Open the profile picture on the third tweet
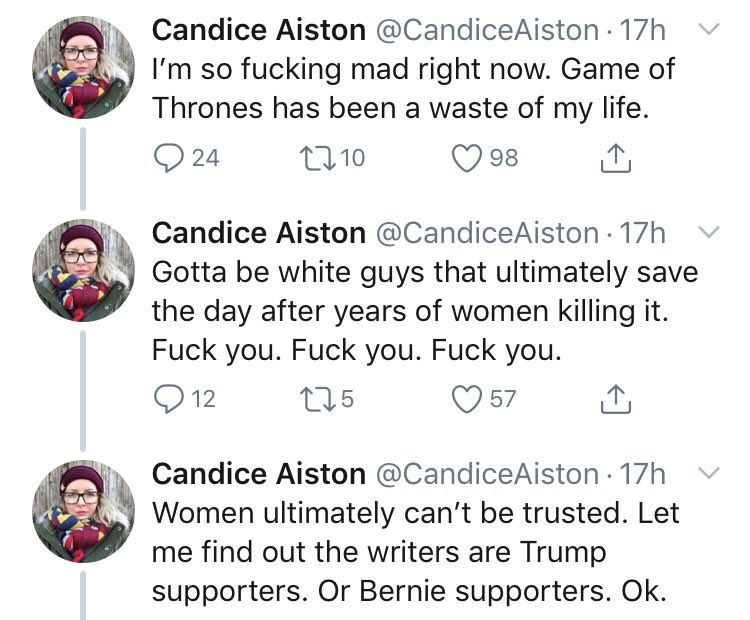 click(x=83, y=511)
